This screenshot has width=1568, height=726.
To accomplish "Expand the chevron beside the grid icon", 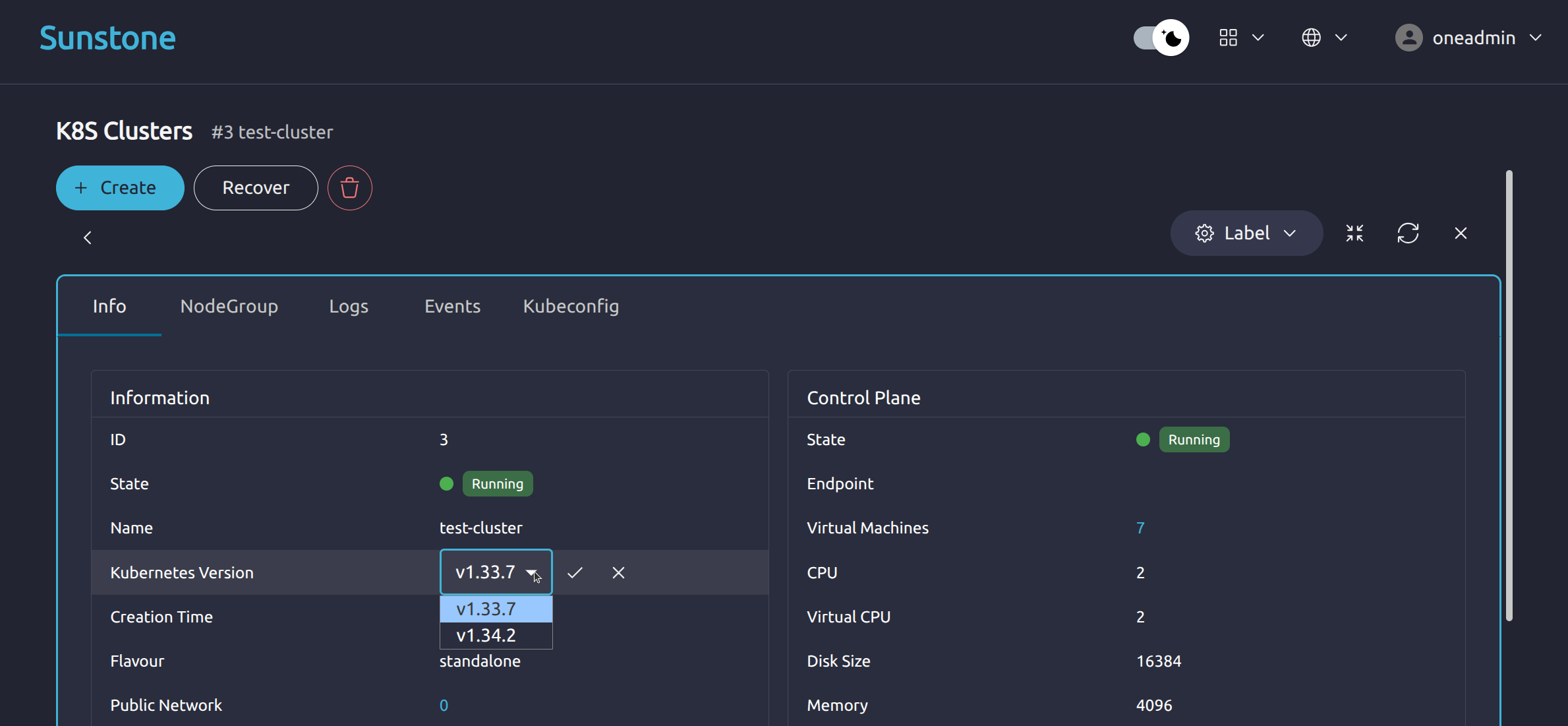I will pyautogui.click(x=1258, y=38).
